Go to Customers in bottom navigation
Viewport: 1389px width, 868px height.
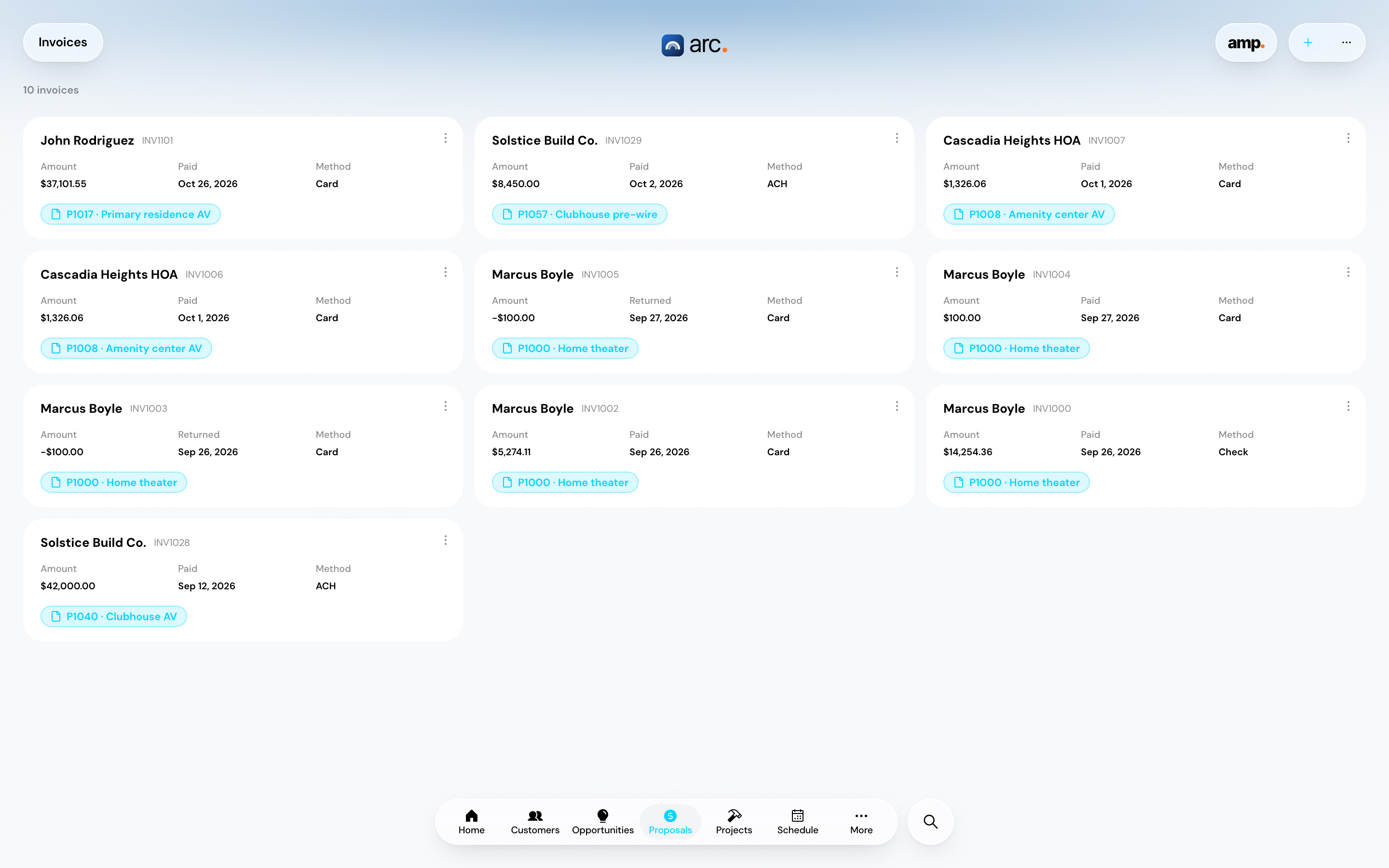pos(535,822)
